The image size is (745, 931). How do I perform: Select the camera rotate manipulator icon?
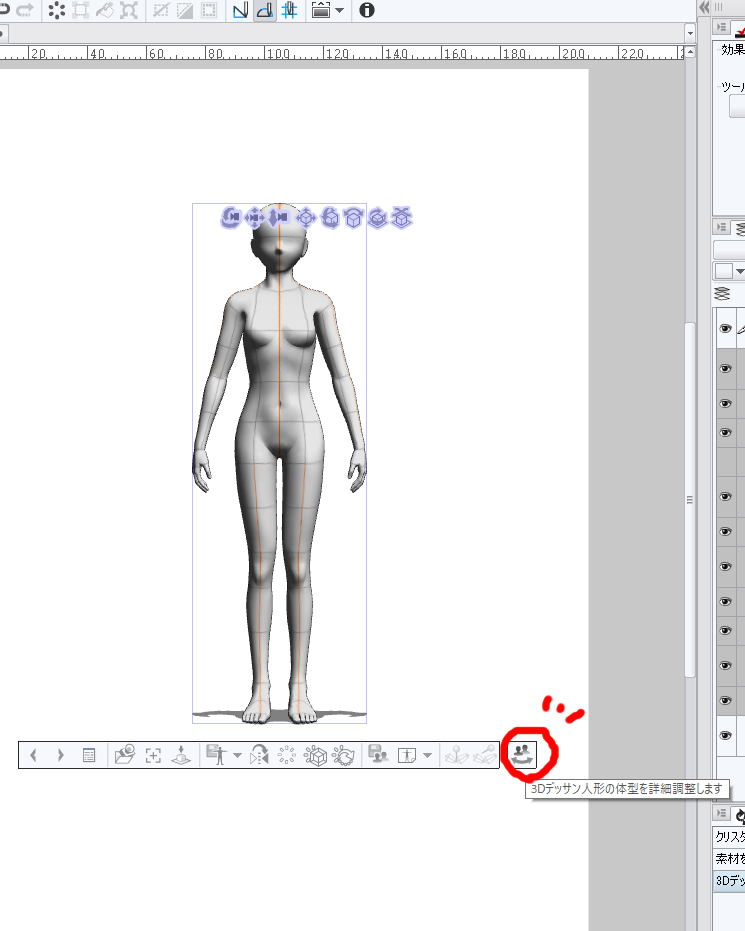(230, 217)
